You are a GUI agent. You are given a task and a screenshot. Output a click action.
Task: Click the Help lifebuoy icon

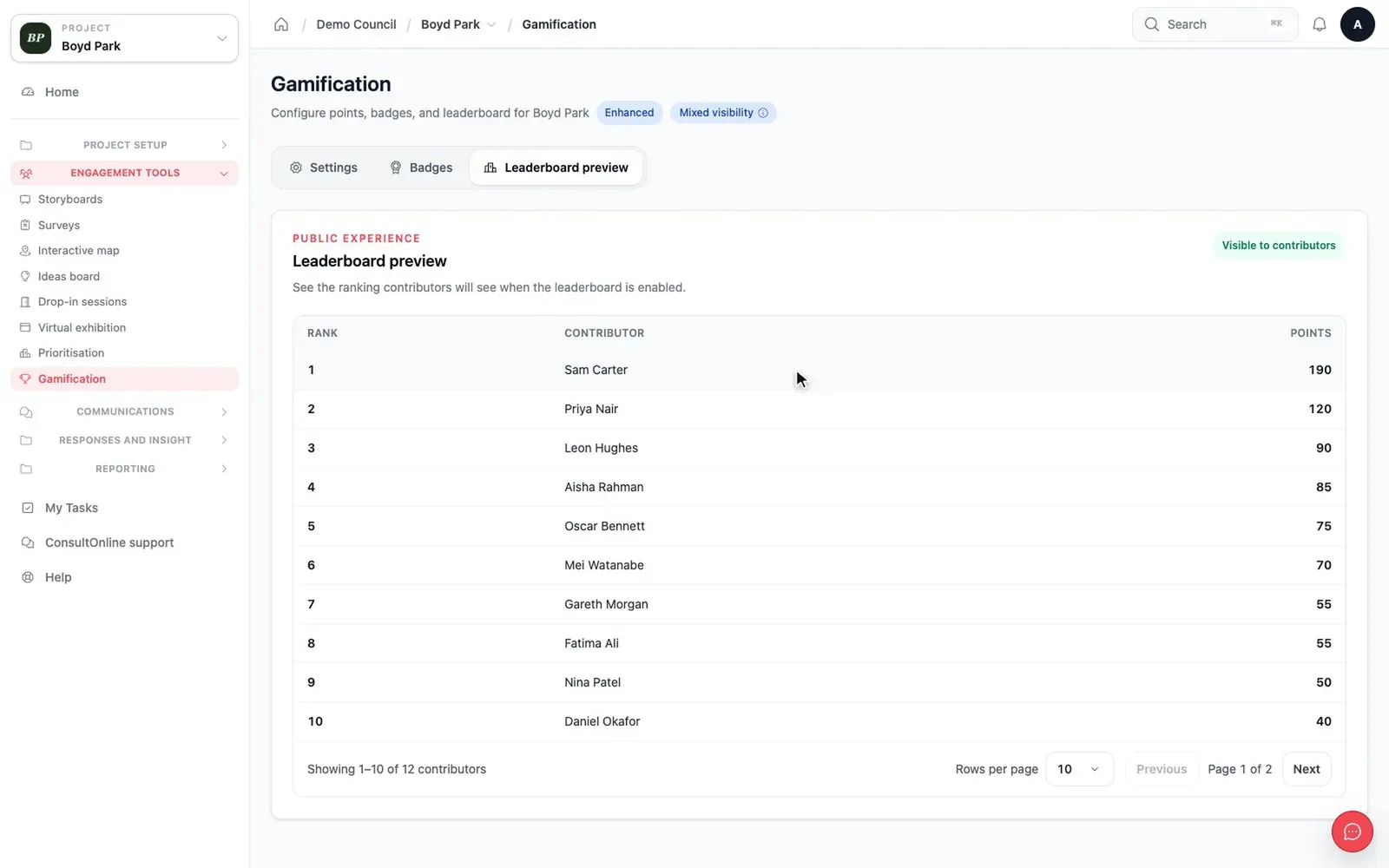pyautogui.click(x=28, y=577)
